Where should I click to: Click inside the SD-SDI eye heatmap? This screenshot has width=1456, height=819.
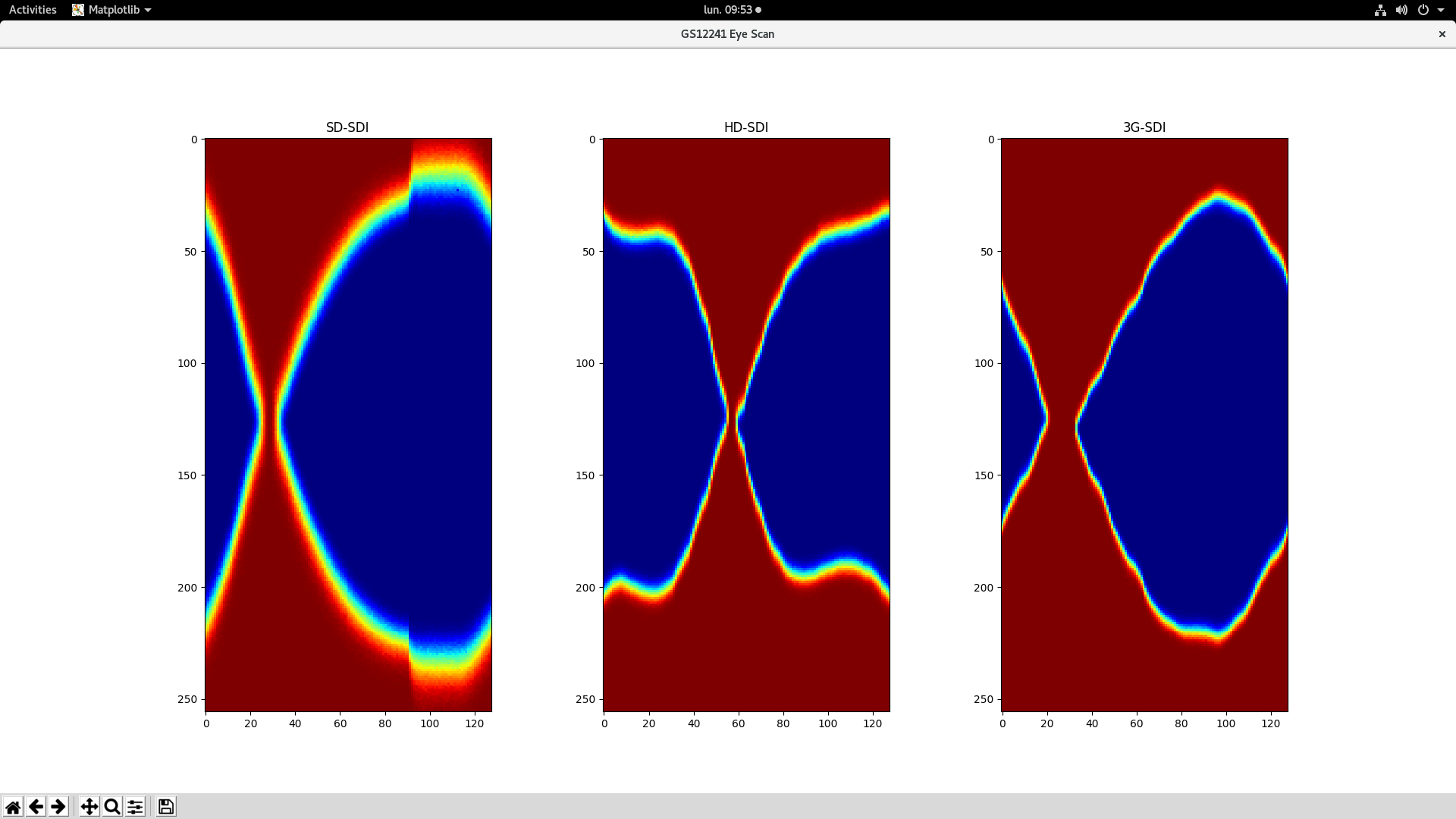pyautogui.click(x=348, y=425)
